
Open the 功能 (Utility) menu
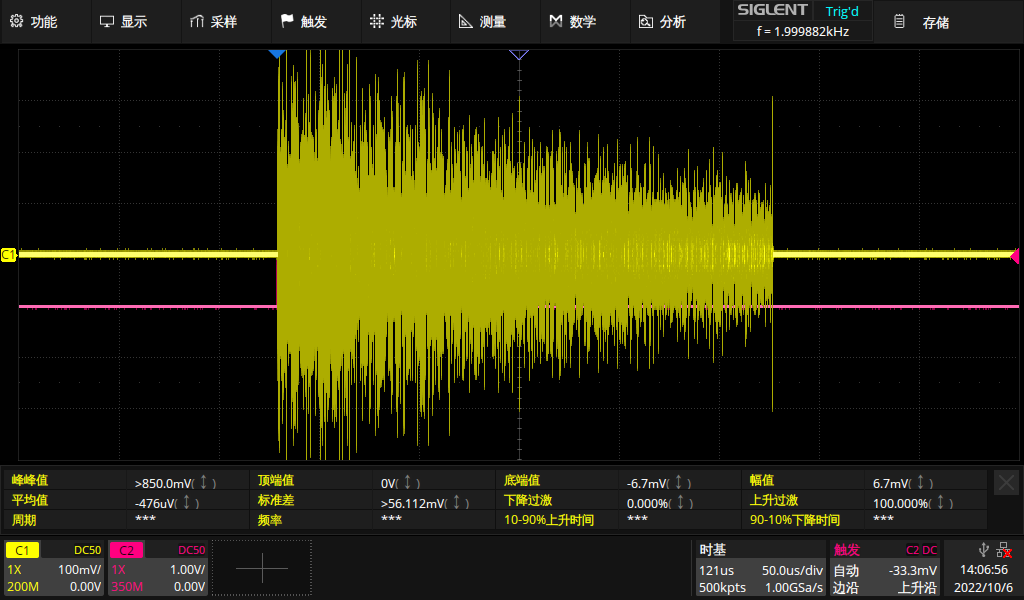pyautogui.click(x=34, y=22)
